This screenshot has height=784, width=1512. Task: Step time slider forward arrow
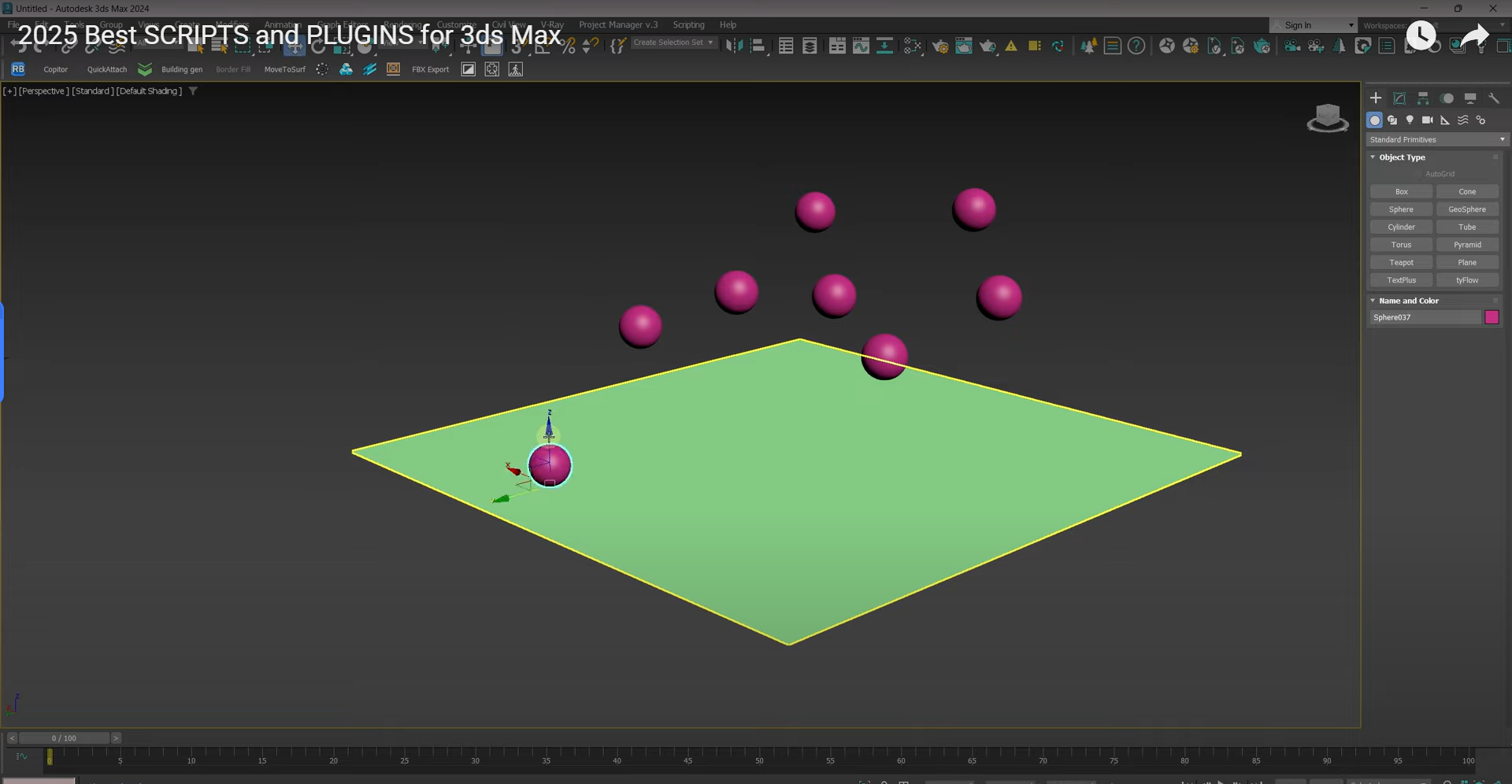click(116, 738)
